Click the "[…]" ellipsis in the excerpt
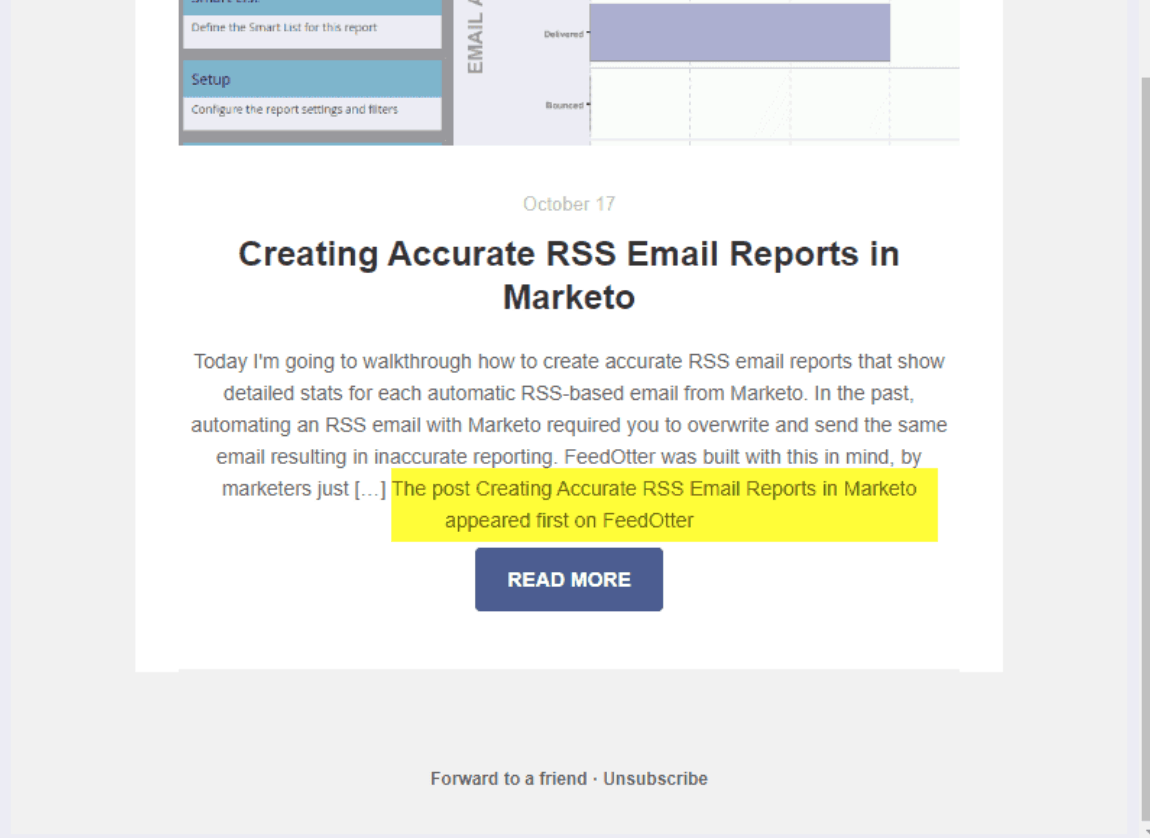1150x838 pixels. tap(370, 489)
